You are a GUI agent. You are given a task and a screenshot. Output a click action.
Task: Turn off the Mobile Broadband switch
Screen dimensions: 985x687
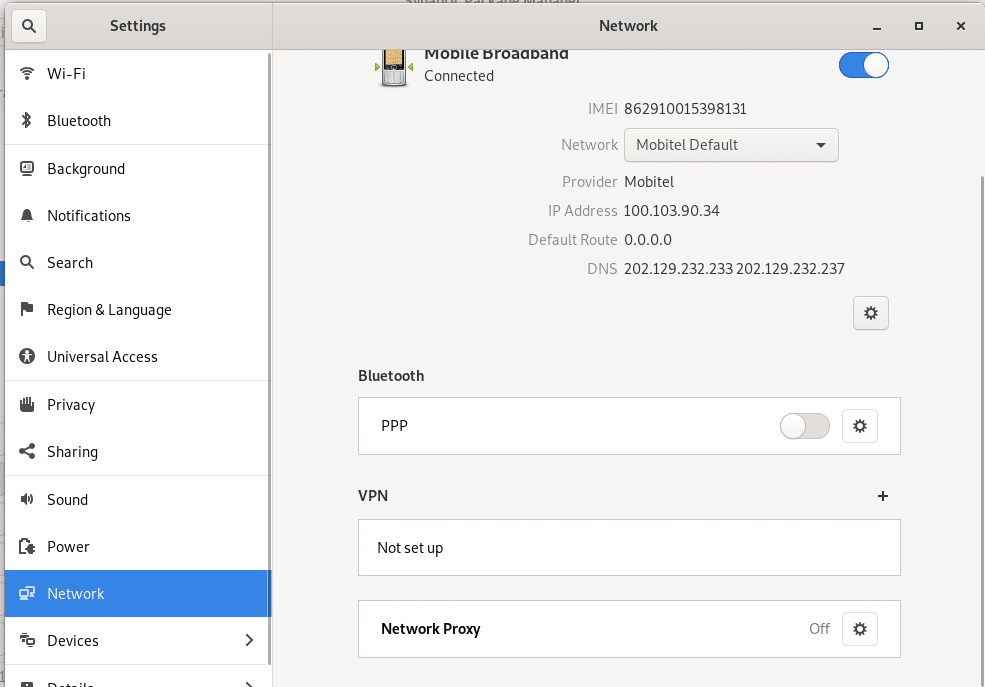click(x=863, y=65)
